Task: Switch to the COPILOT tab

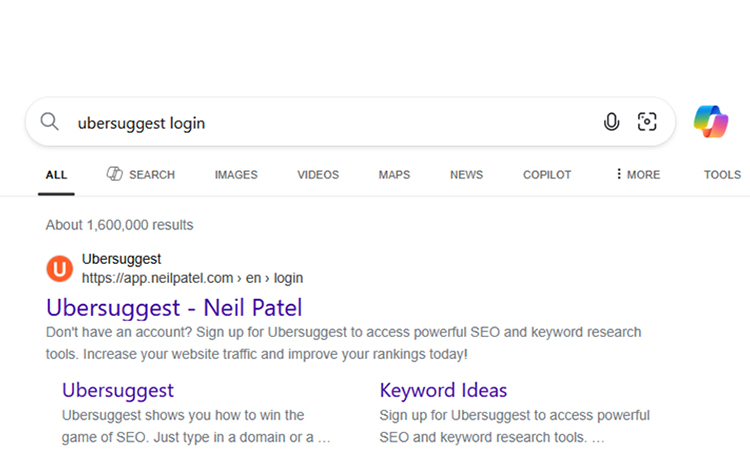Action: tap(547, 175)
